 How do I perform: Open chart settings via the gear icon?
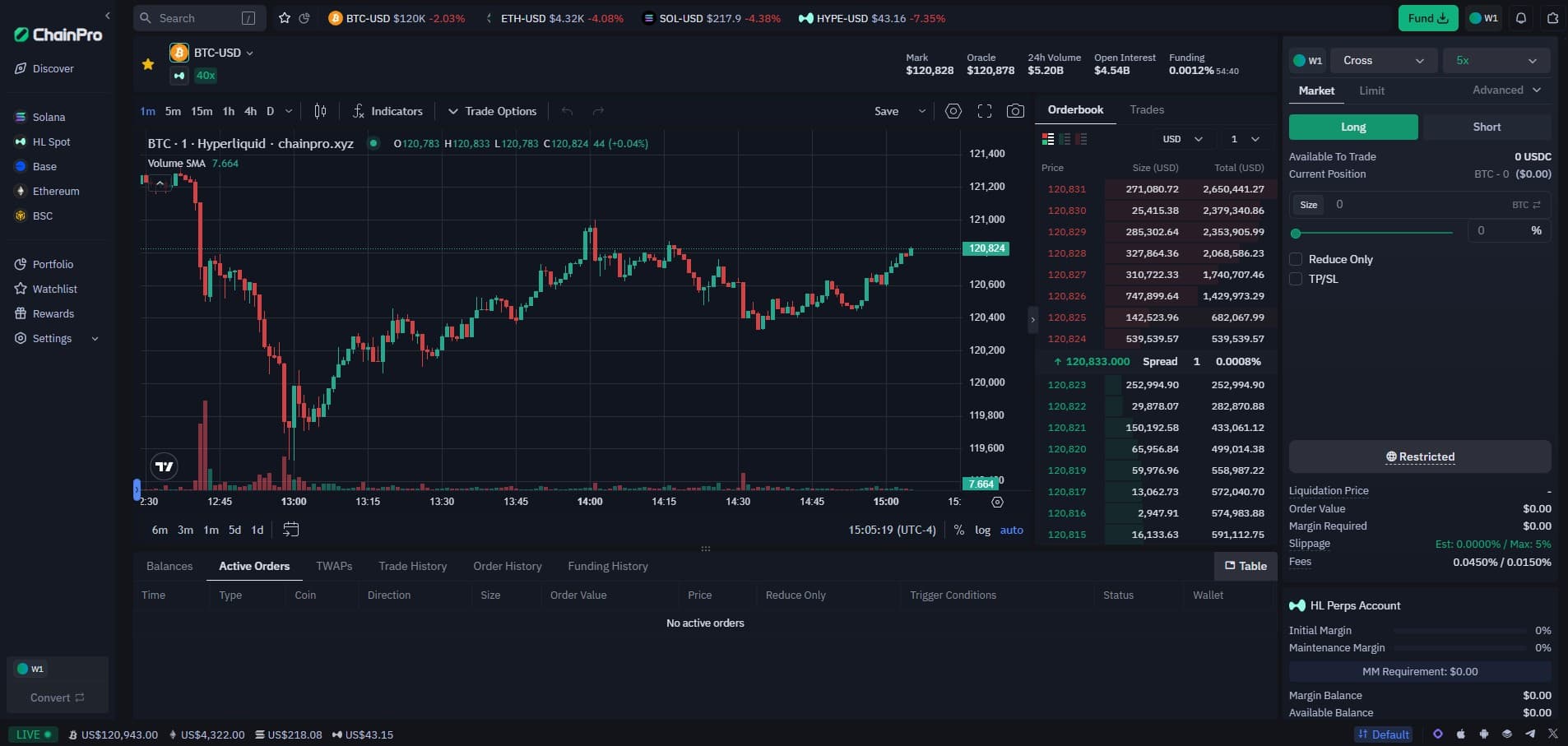[953, 111]
